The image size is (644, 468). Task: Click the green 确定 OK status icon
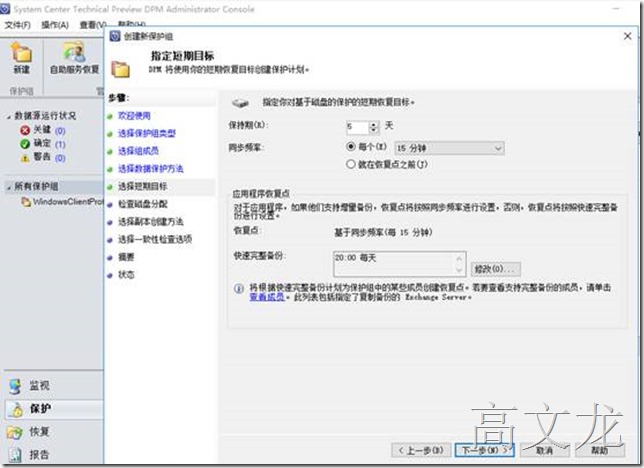coord(25,144)
